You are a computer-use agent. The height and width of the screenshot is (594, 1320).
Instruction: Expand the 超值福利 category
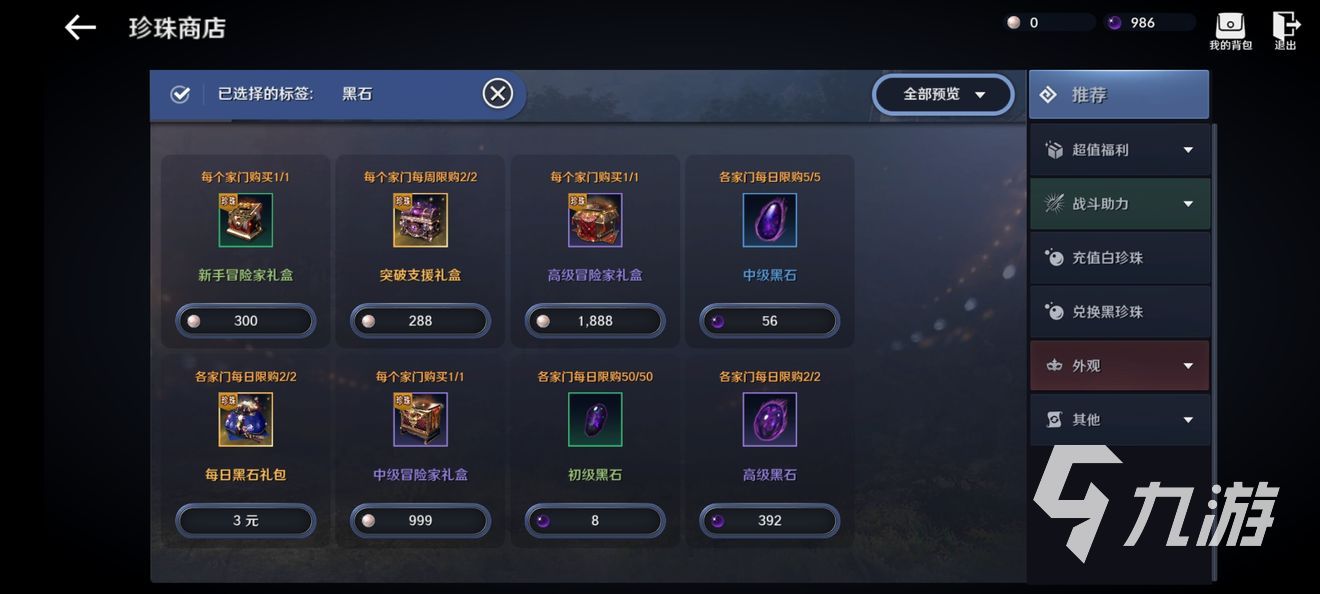[x=1120, y=150]
